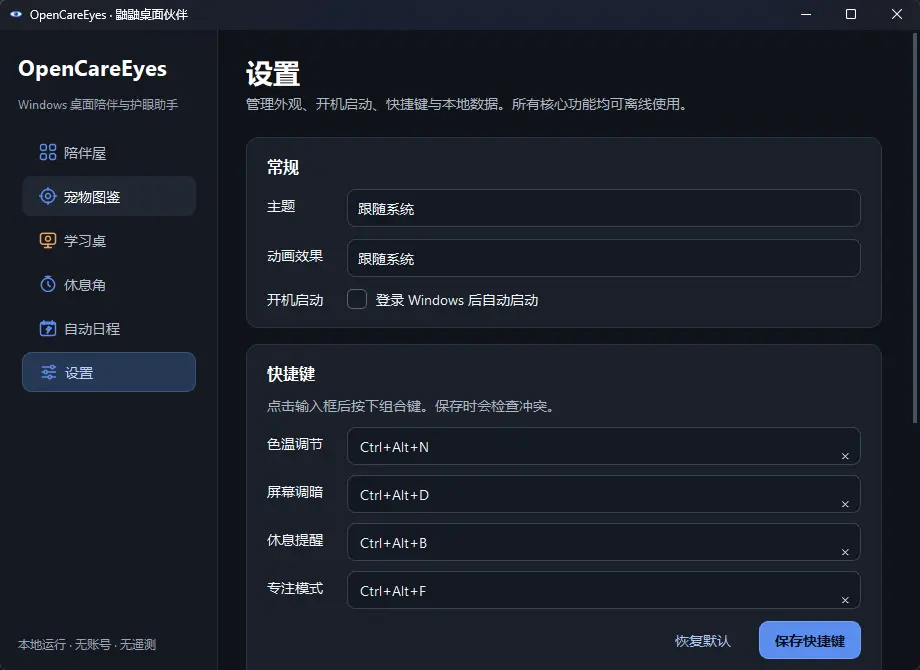Screen dimensions: 920x670
Task: Click the 常规 section heading
Action: [283, 167]
